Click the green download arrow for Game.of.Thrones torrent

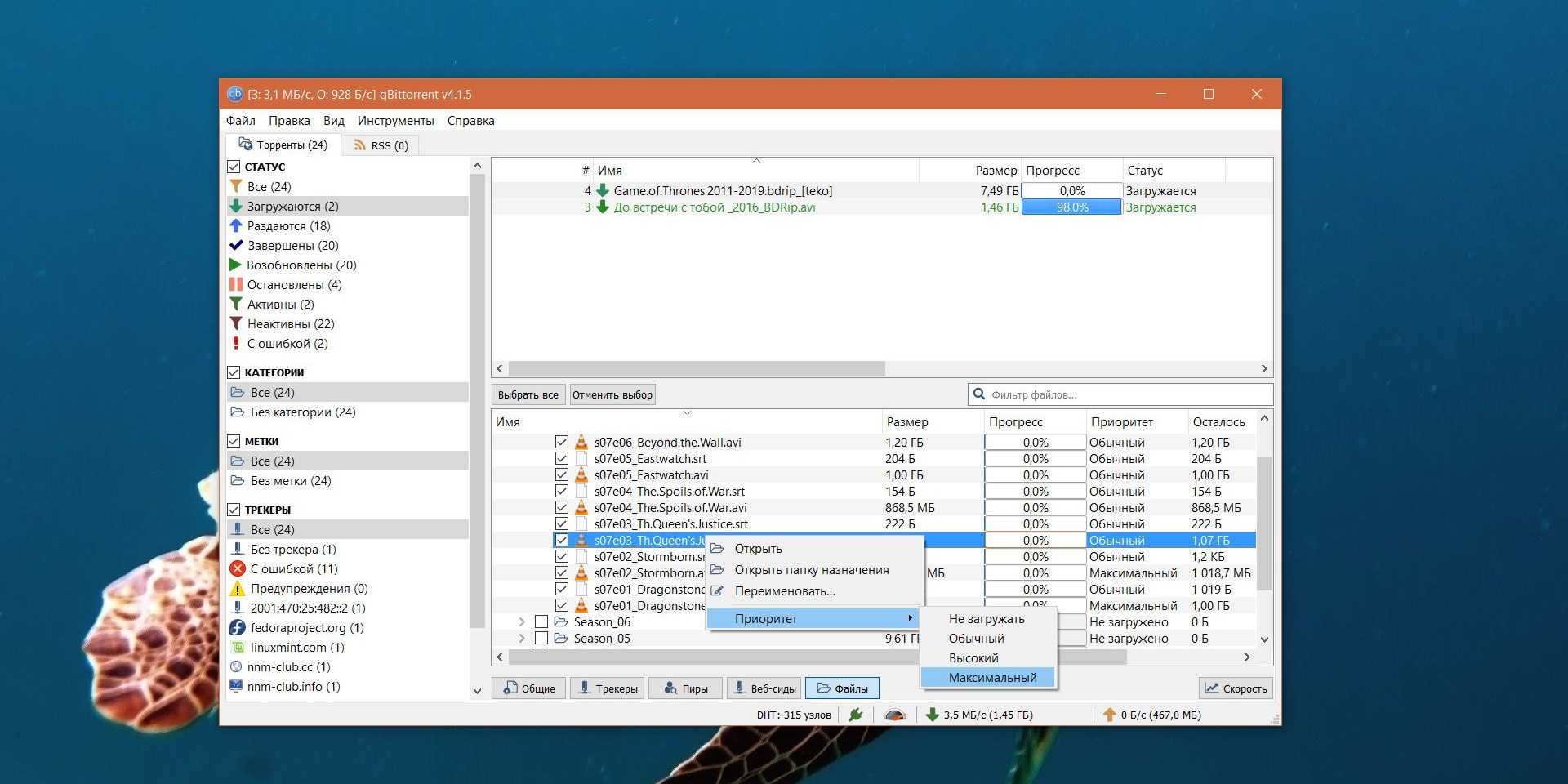coord(603,191)
